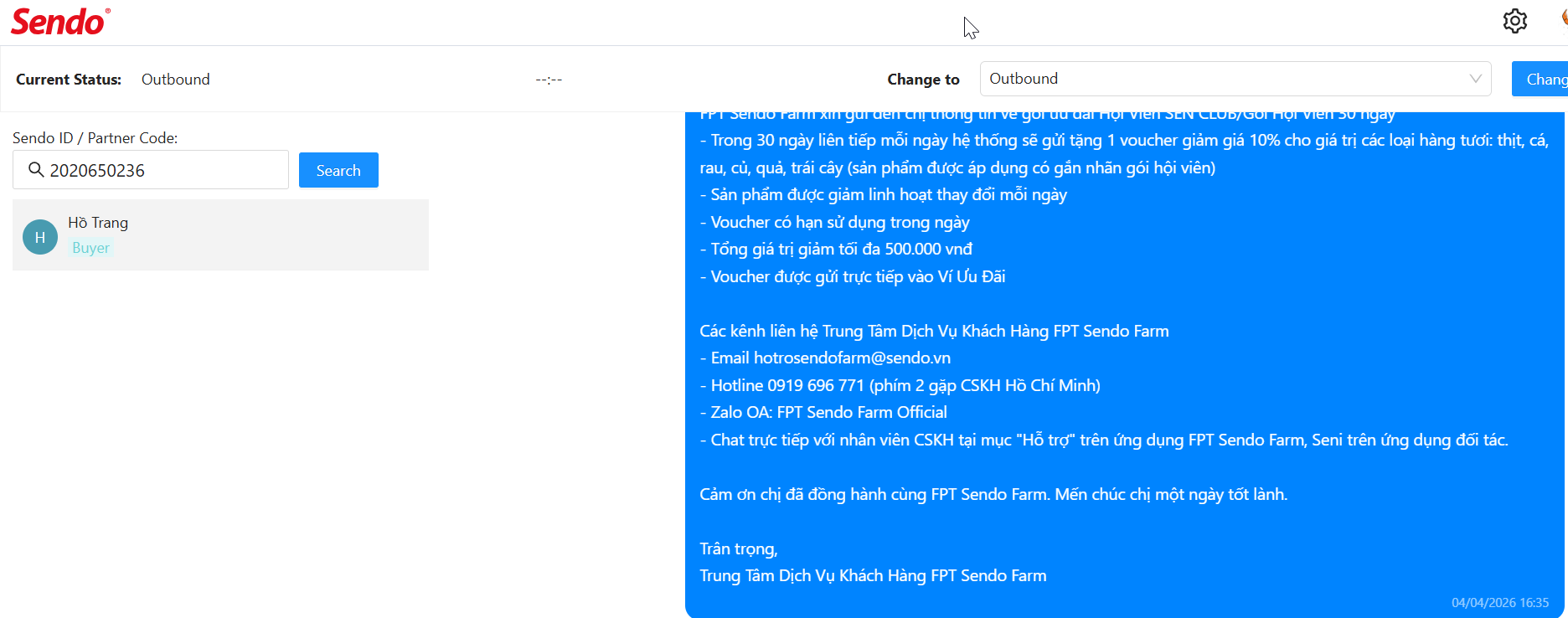Click the Zalo OA: FPT Sendo Farm Official line
This screenshot has height=618, width=1568.
coord(824,413)
